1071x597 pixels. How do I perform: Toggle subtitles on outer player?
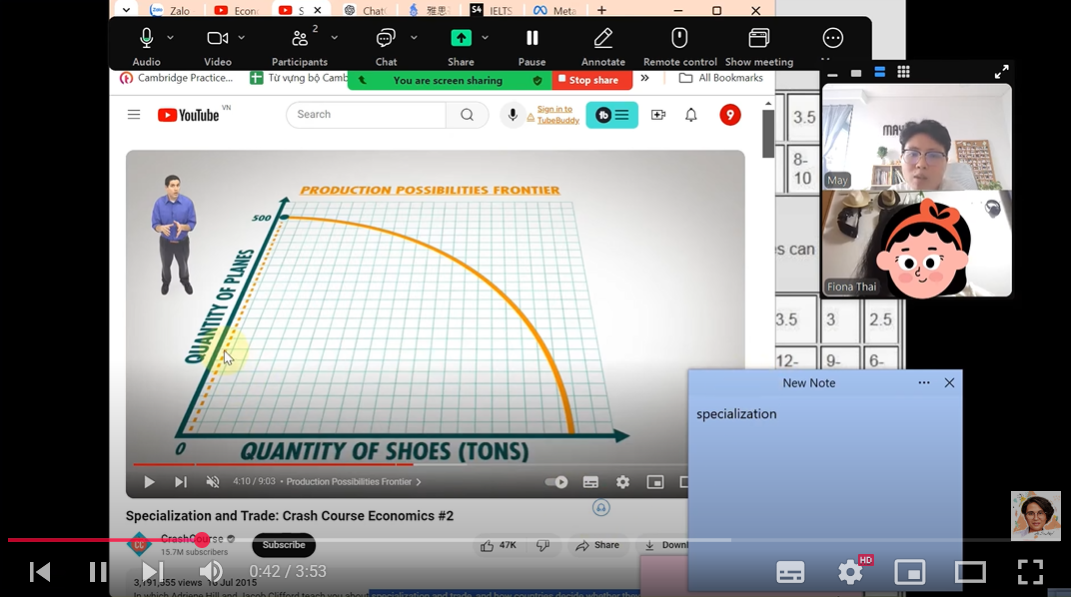coord(790,572)
